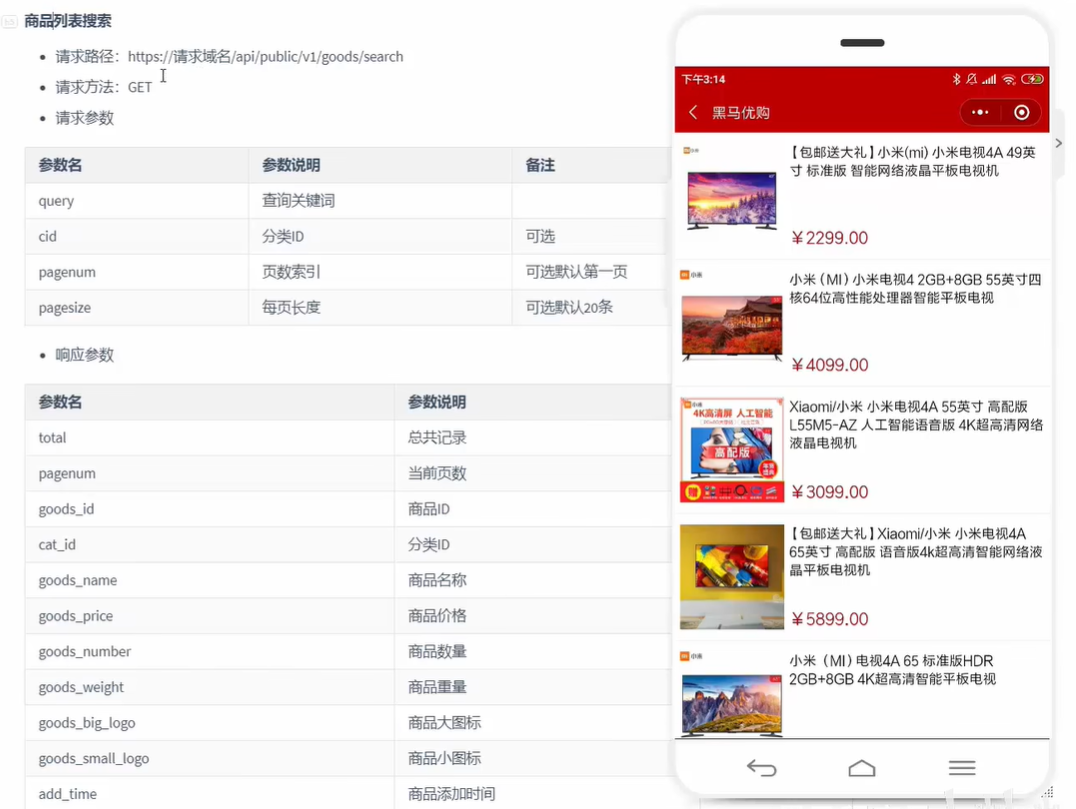Select product title L55M5-AZ 人工智能语音版
This screenshot has width=1076, height=809.
(x=916, y=425)
